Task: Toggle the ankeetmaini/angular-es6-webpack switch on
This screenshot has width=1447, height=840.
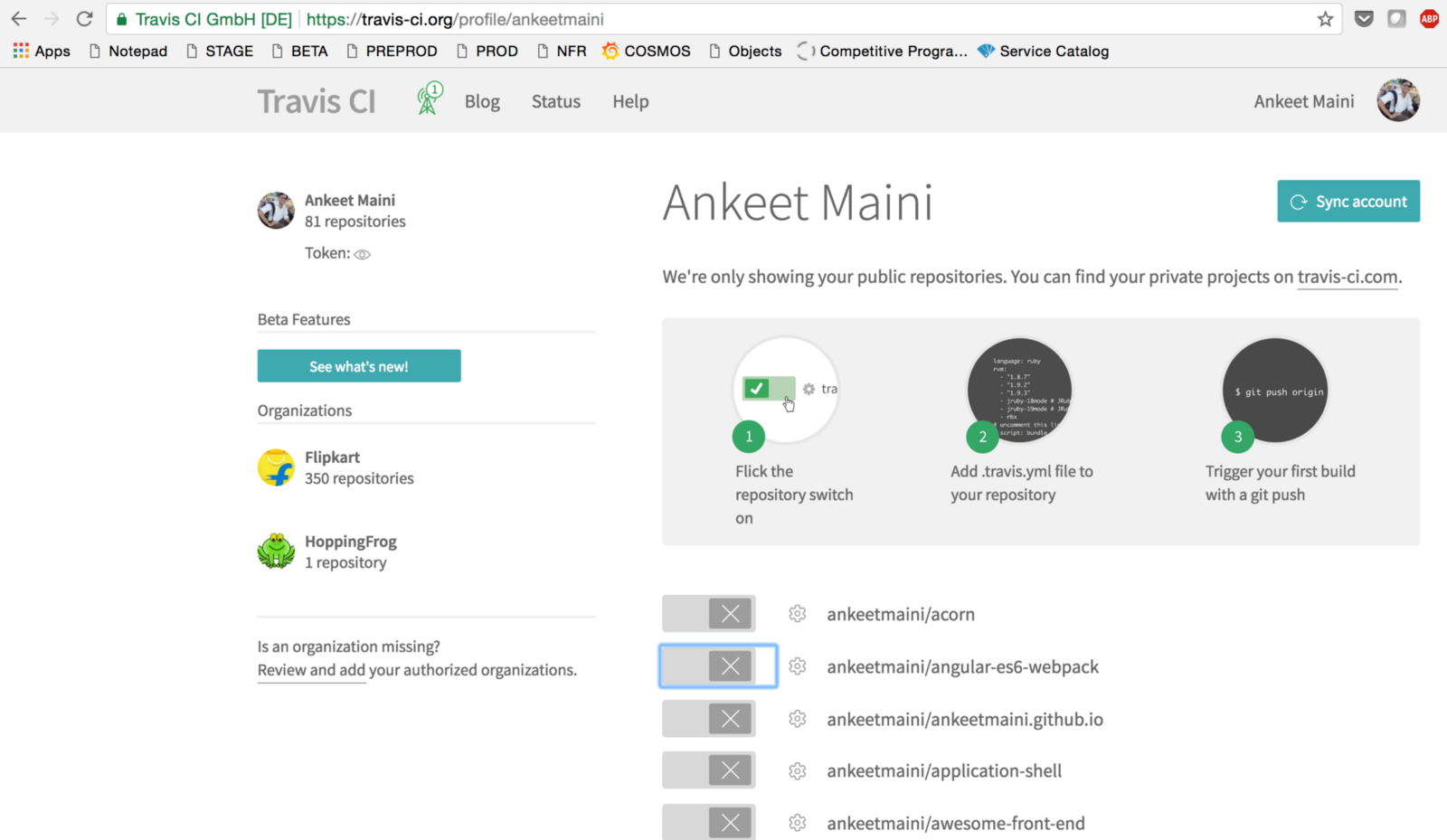Action: click(x=718, y=666)
